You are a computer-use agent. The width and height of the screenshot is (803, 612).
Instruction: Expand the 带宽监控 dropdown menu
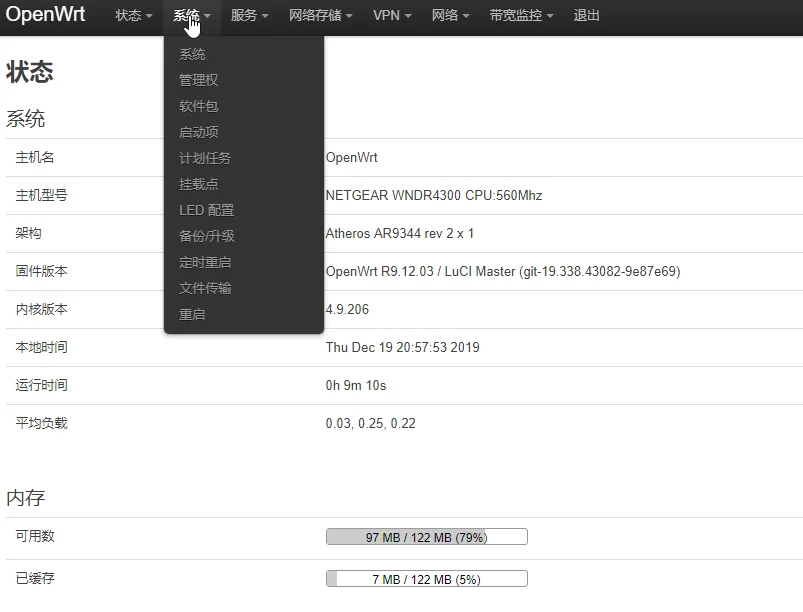coord(521,15)
